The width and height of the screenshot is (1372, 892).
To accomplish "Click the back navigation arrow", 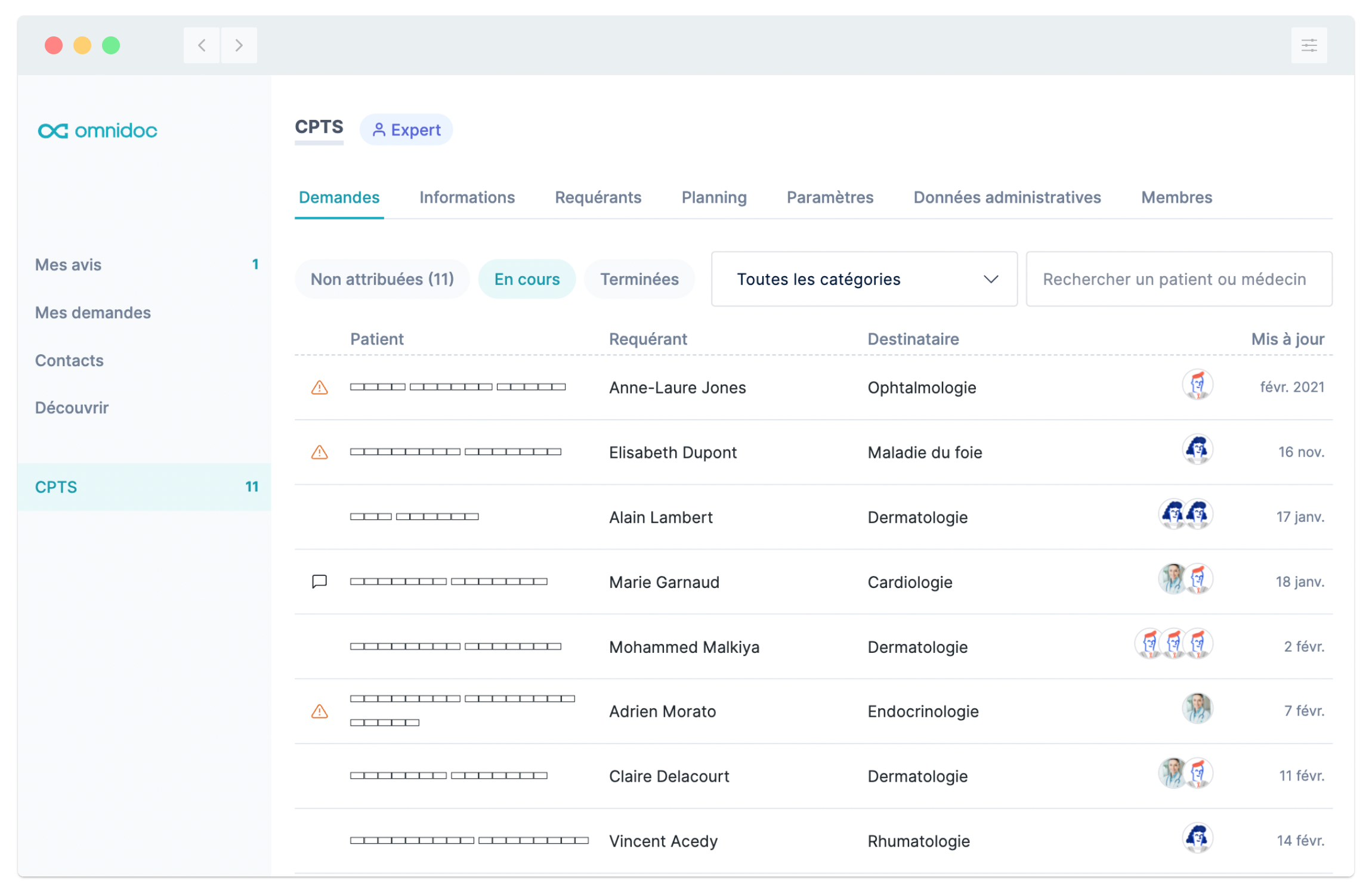I will (x=202, y=45).
